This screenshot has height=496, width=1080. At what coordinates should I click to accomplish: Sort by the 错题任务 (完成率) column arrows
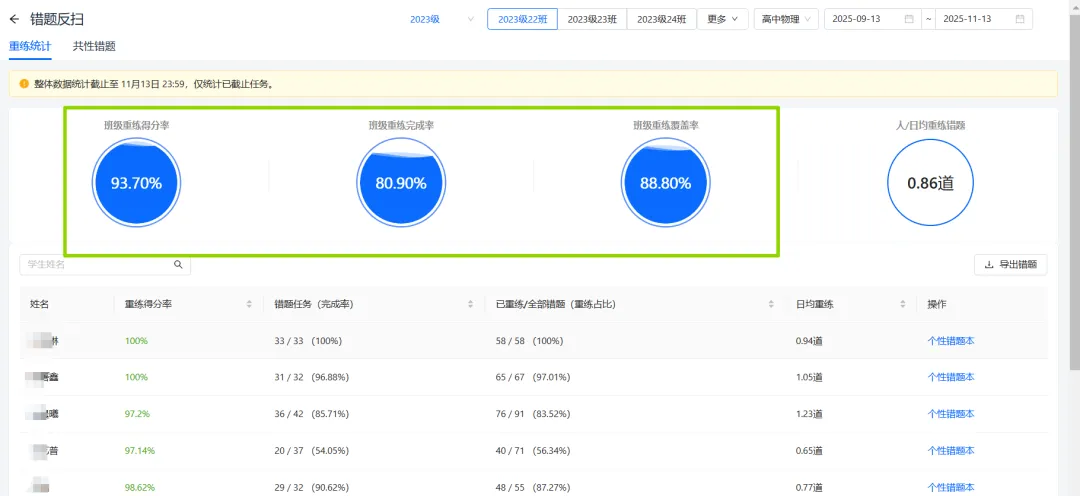point(470,304)
